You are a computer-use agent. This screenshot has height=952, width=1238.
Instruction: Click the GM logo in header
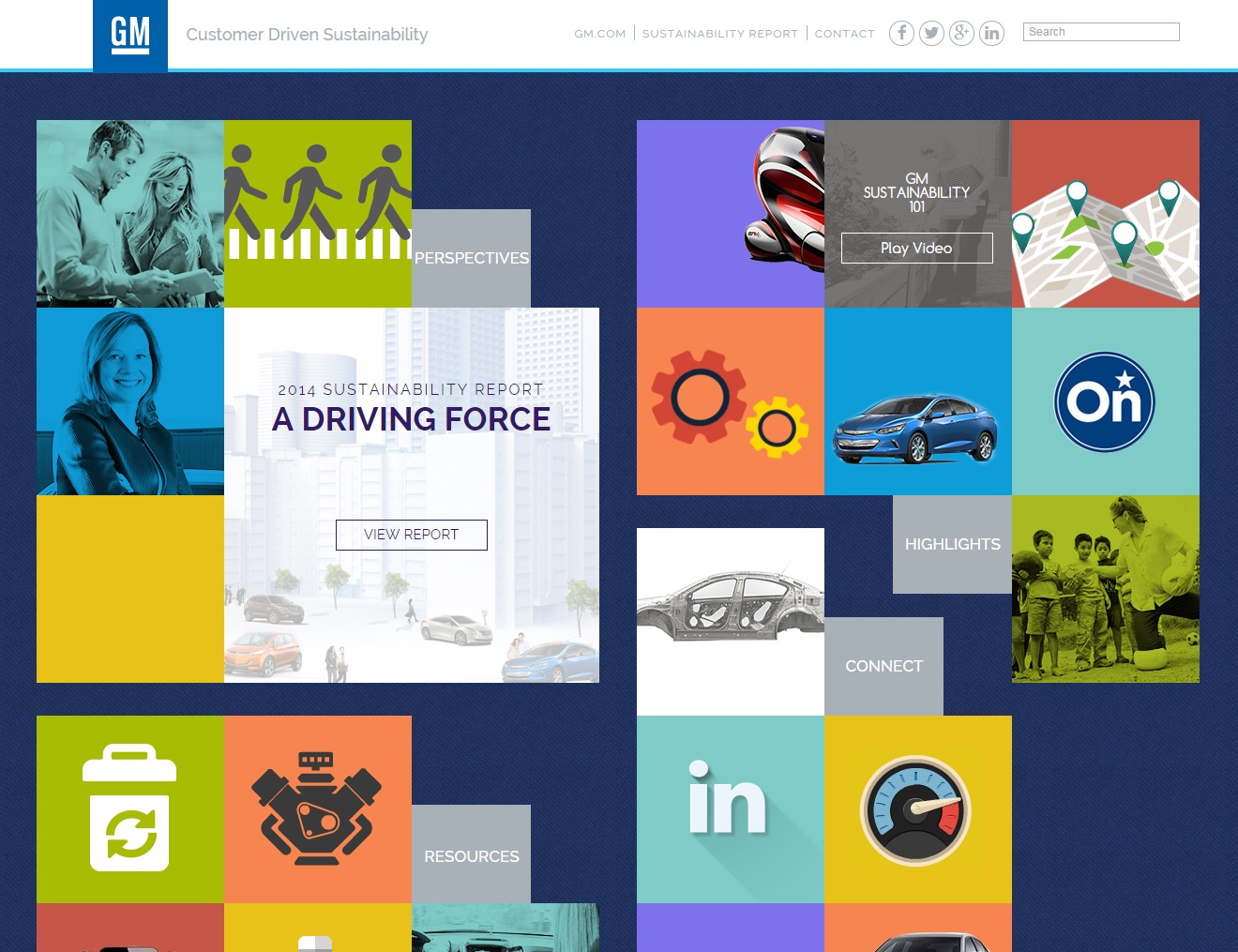point(130,36)
